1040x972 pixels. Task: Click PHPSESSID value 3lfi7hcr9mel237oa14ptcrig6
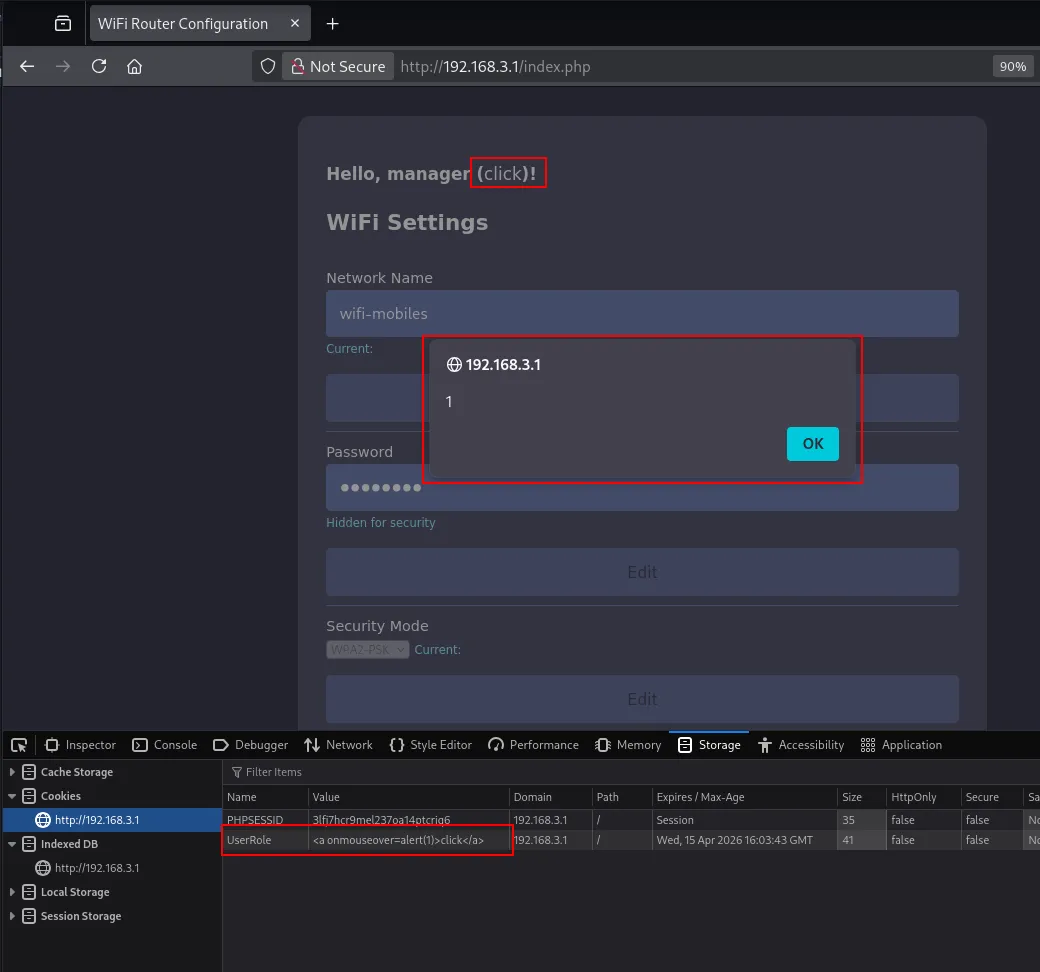pyautogui.click(x=409, y=820)
